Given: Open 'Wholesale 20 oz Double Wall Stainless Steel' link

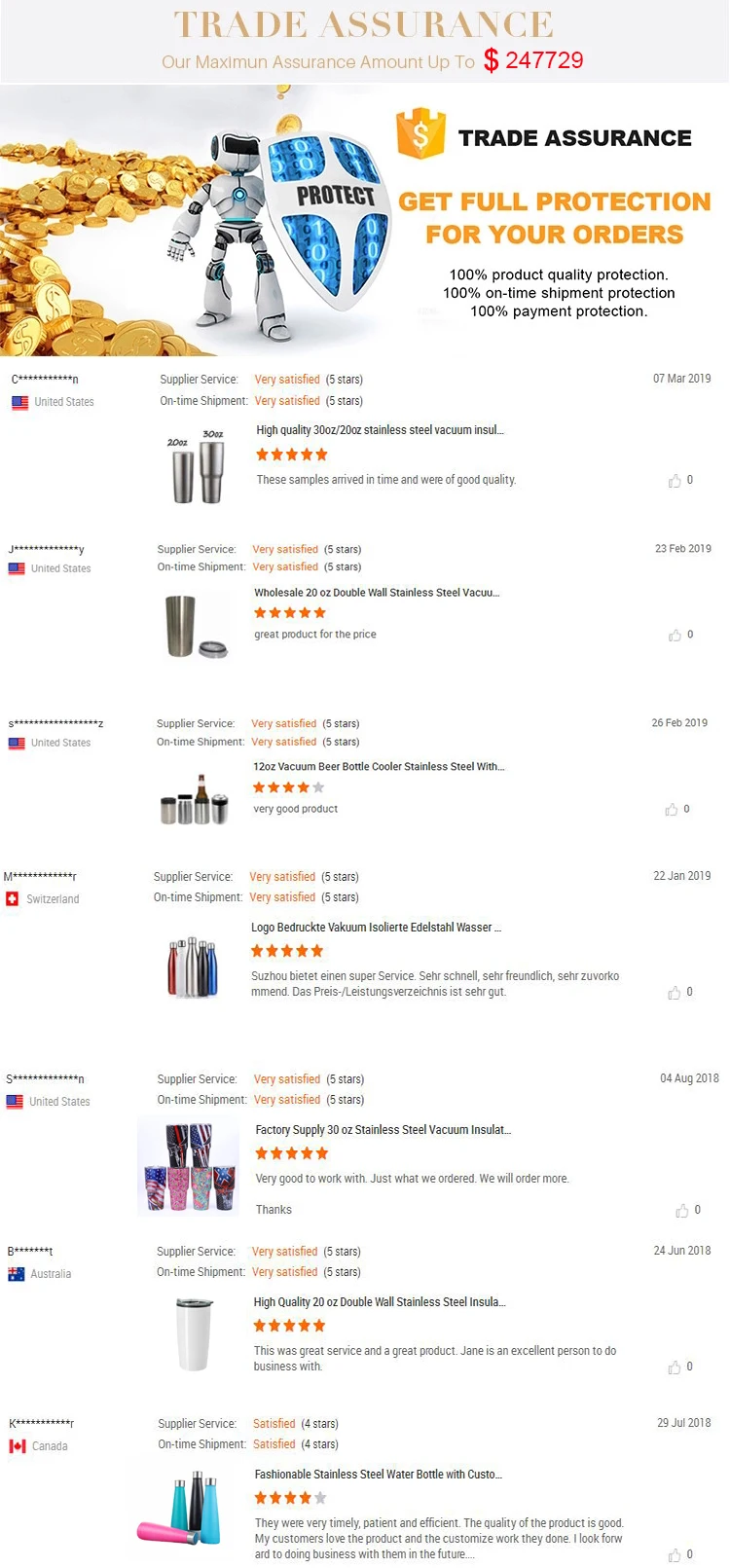Looking at the screenshot, I should [x=377, y=593].
